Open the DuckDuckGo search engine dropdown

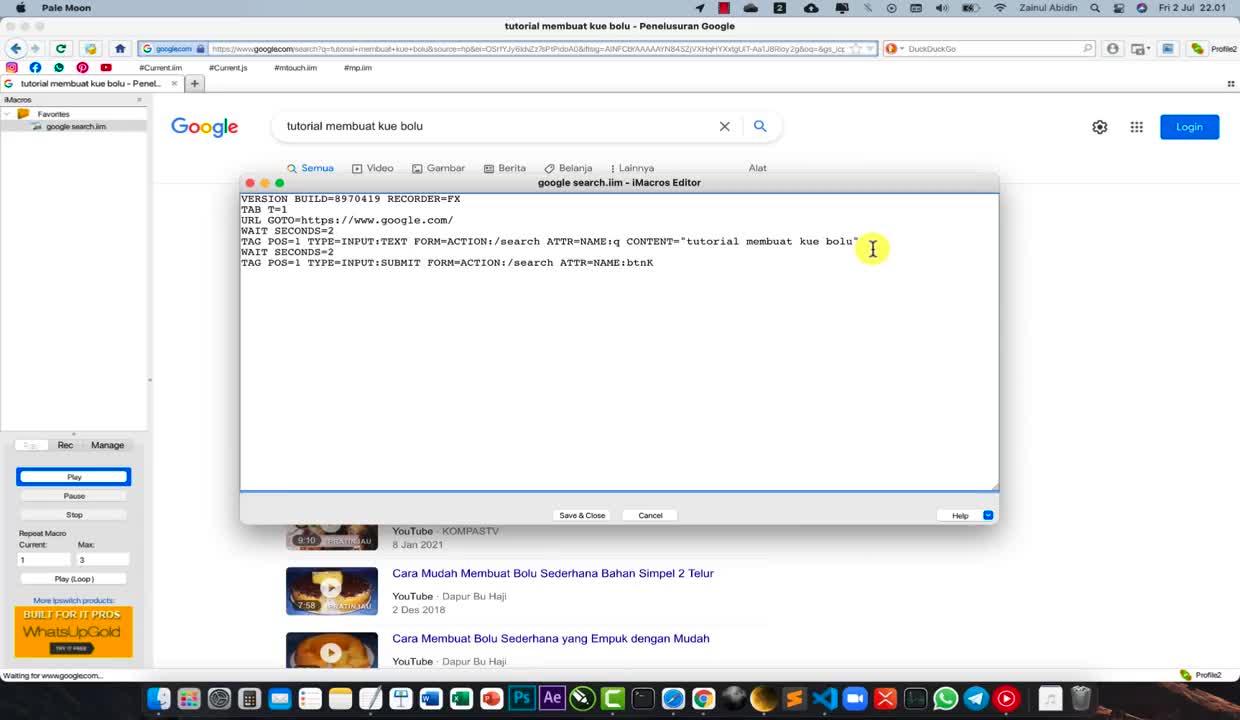point(900,48)
